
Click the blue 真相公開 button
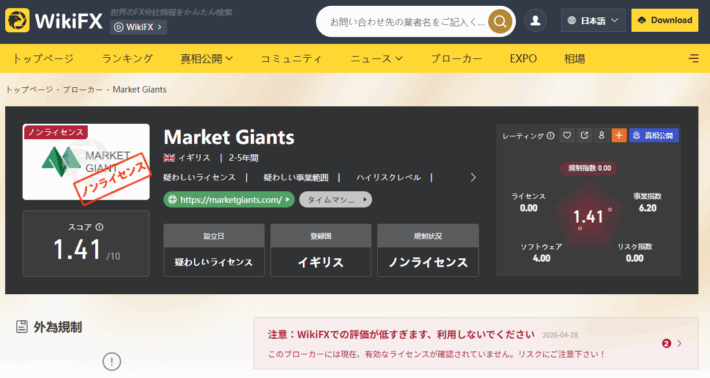point(653,135)
